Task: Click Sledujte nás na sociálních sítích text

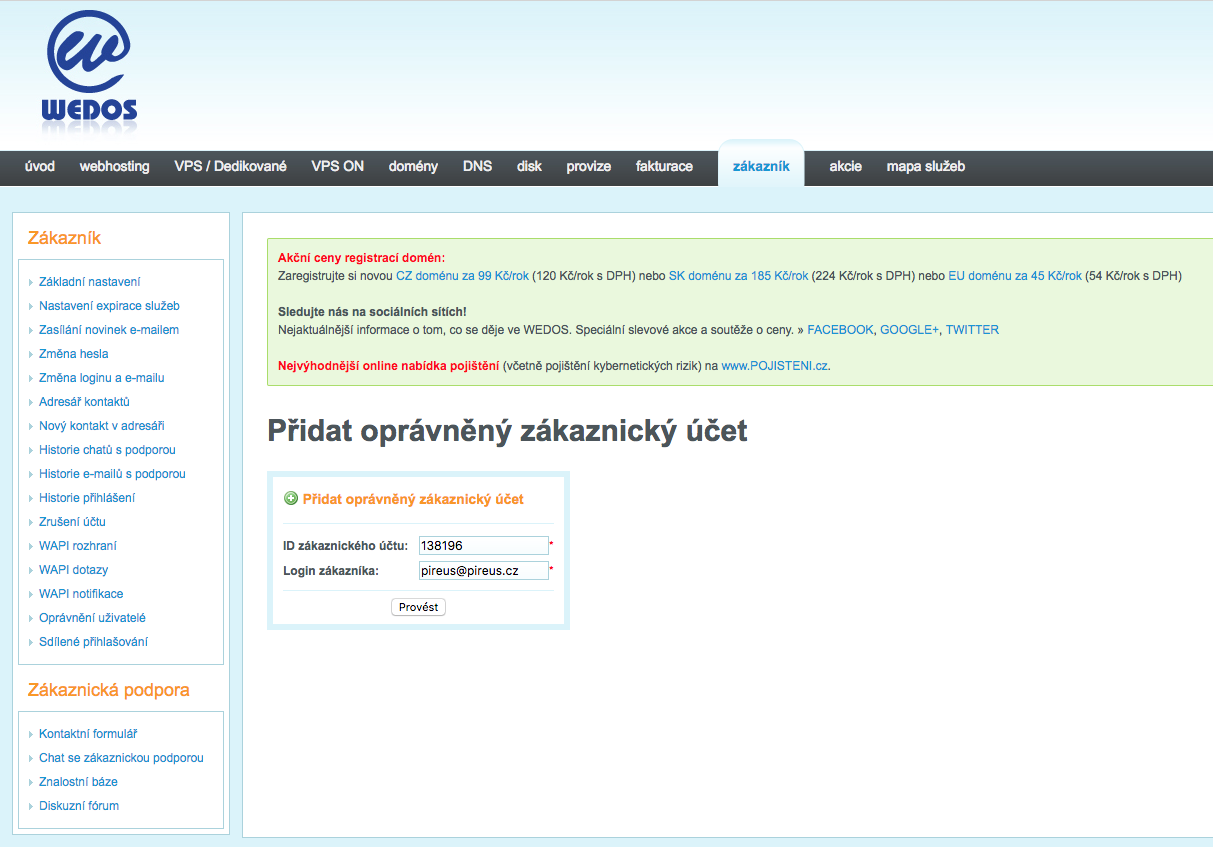Action: click(x=372, y=312)
